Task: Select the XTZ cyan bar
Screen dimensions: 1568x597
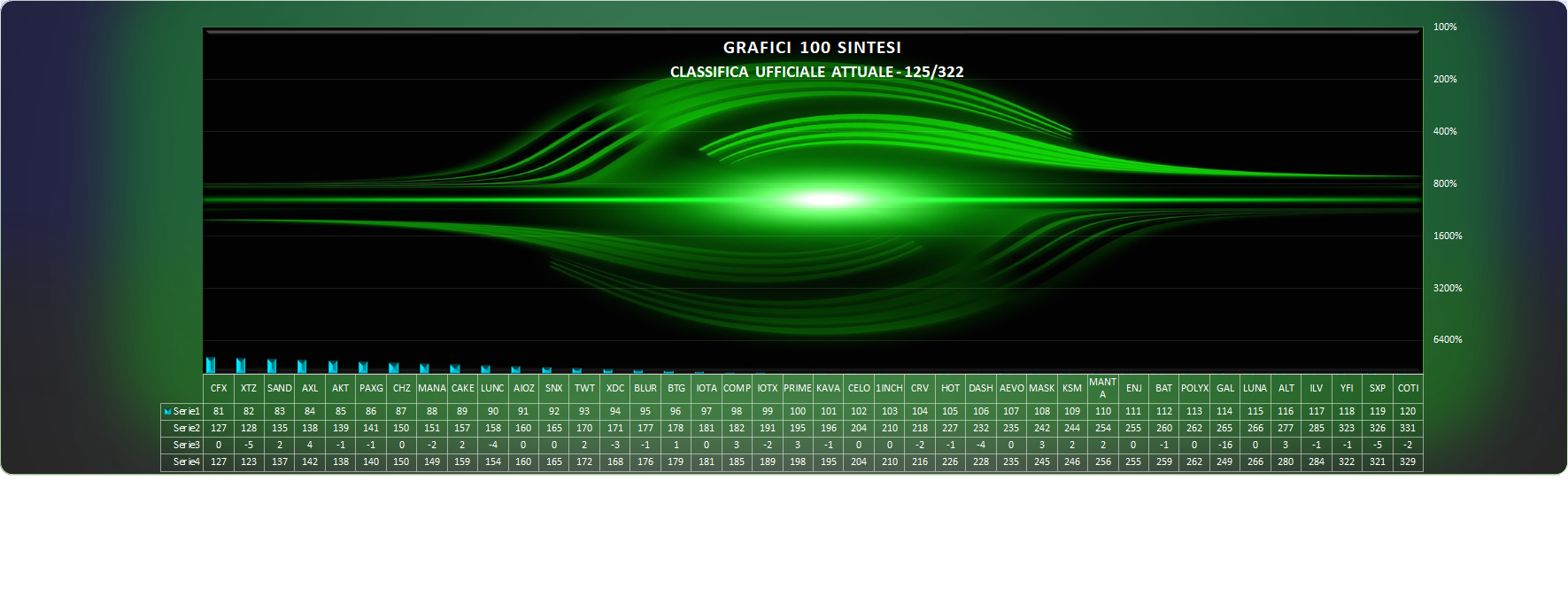Action: point(241,366)
